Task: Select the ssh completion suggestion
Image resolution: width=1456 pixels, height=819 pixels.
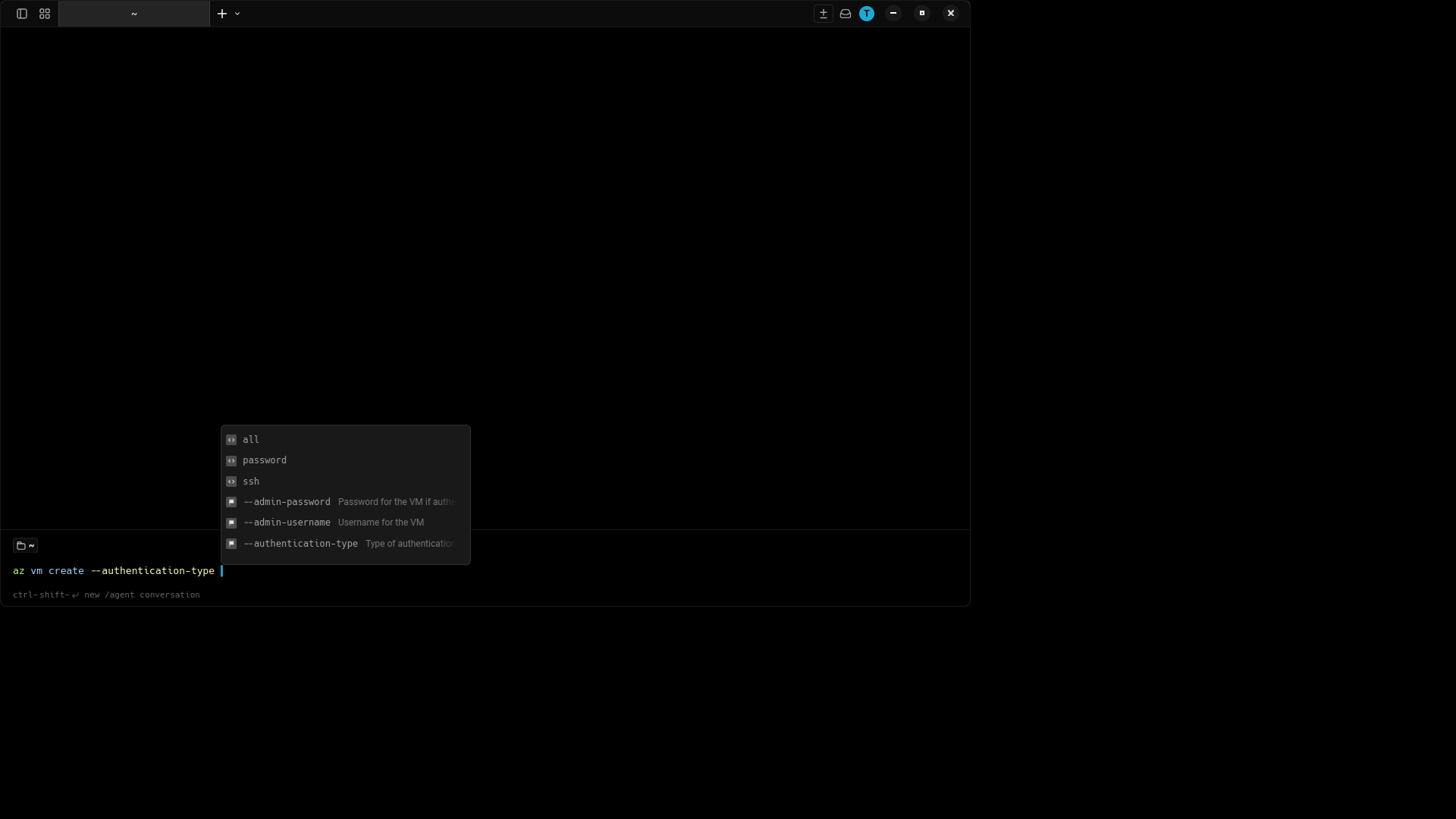Action: (346, 482)
